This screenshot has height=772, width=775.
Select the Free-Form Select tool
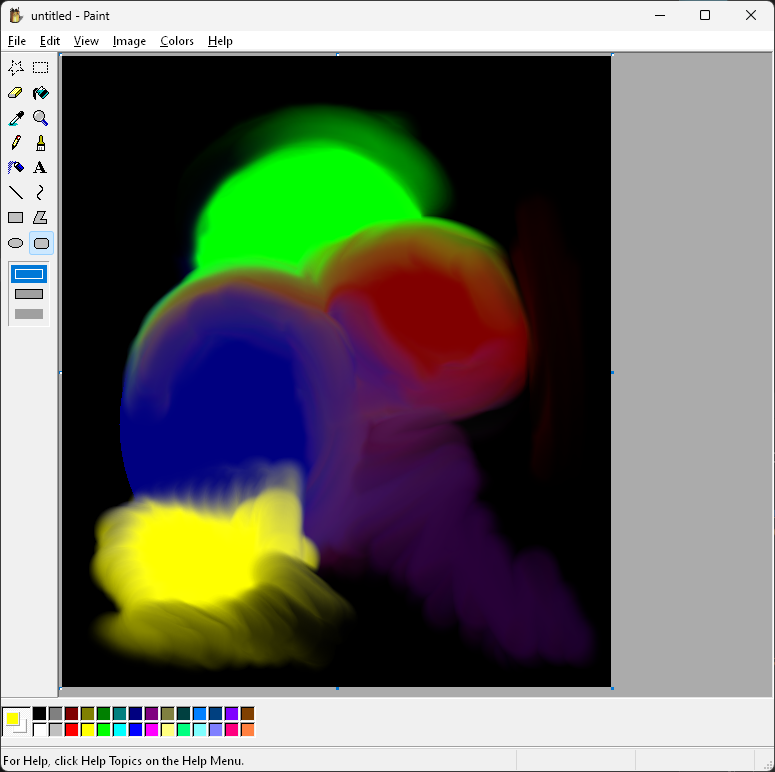[x=16, y=68]
